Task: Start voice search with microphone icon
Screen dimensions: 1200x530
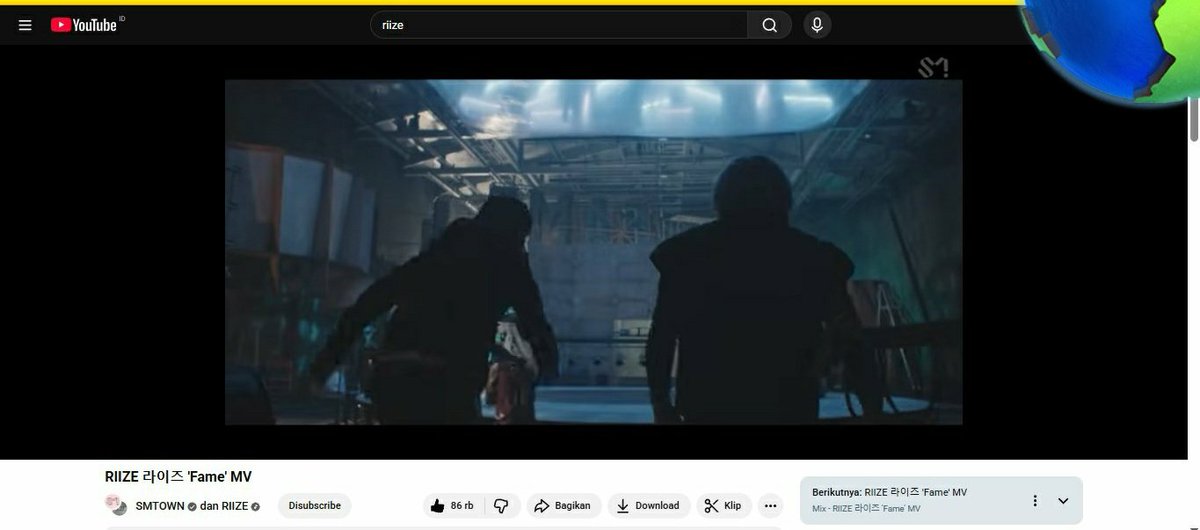Action: pyautogui.click(x=817, y=25)
